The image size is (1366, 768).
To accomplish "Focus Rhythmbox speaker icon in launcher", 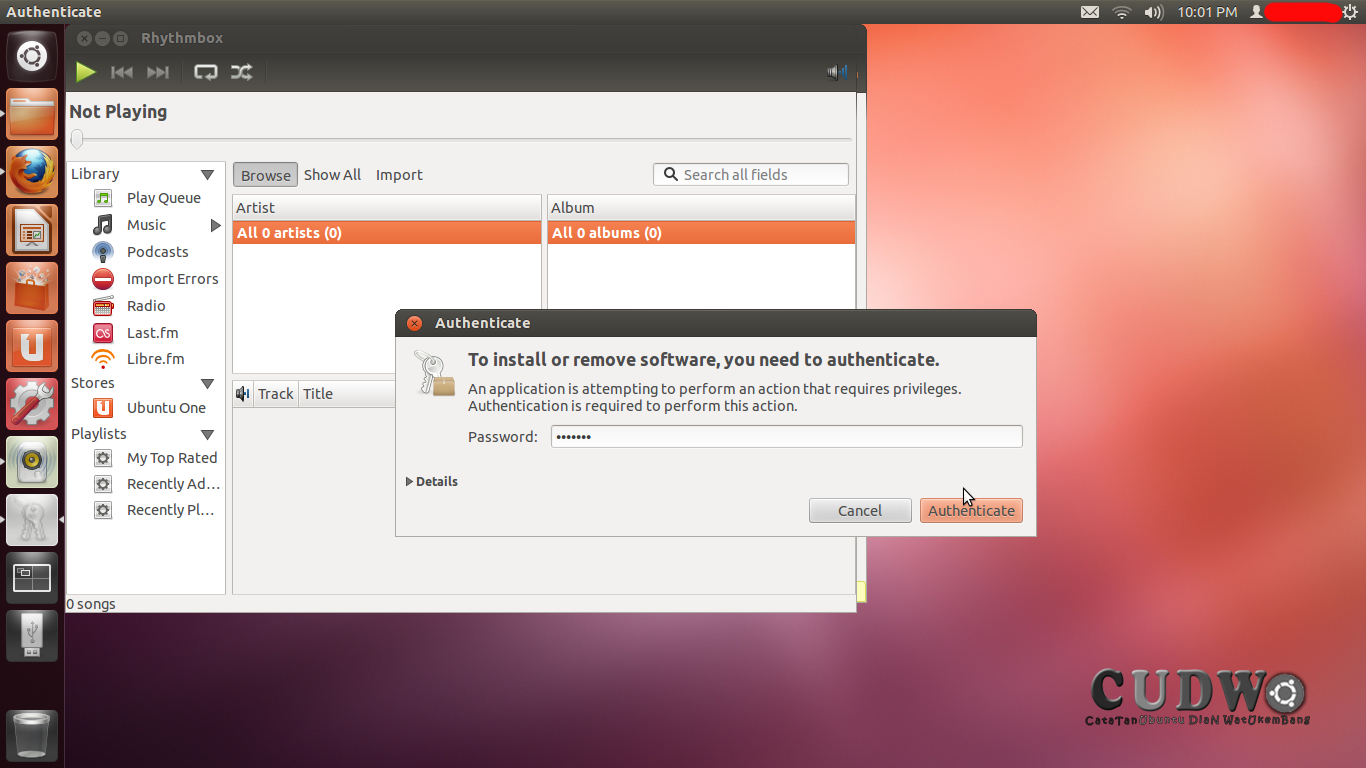I will point(32,462).
